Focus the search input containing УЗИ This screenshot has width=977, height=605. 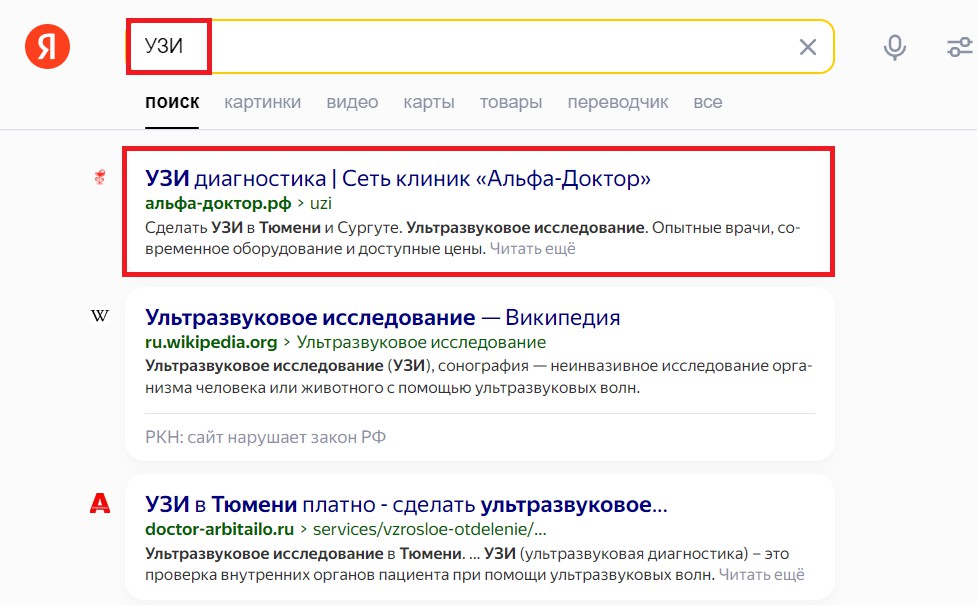(x=480, y=47)
